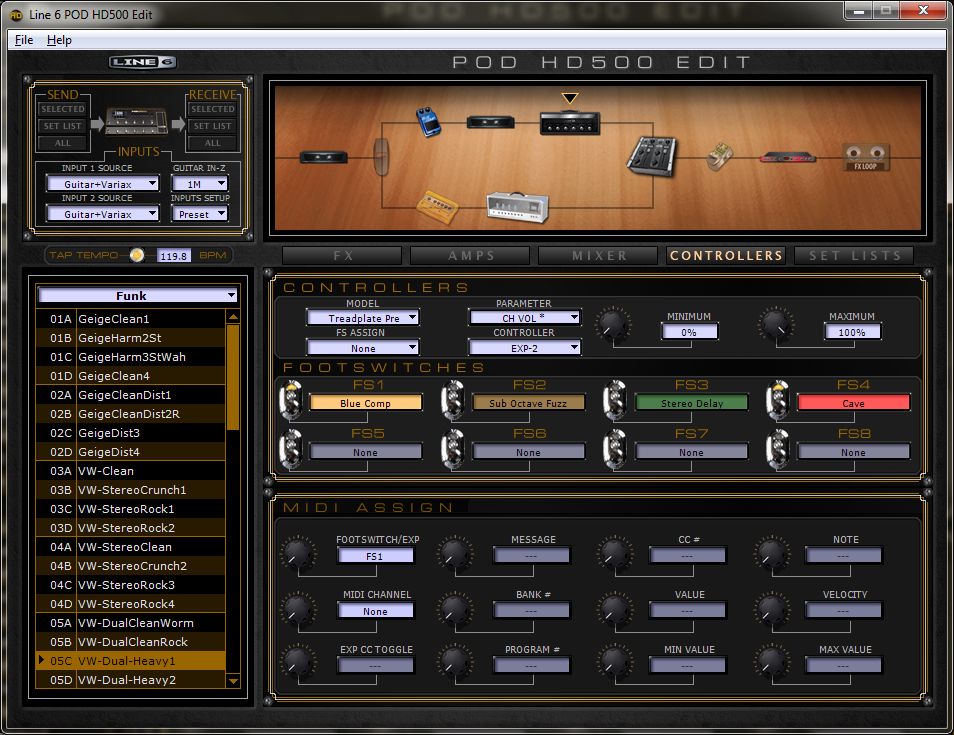Click the BANK # knob
Screen dimensions: 954x735
click(x=454, y=608)
